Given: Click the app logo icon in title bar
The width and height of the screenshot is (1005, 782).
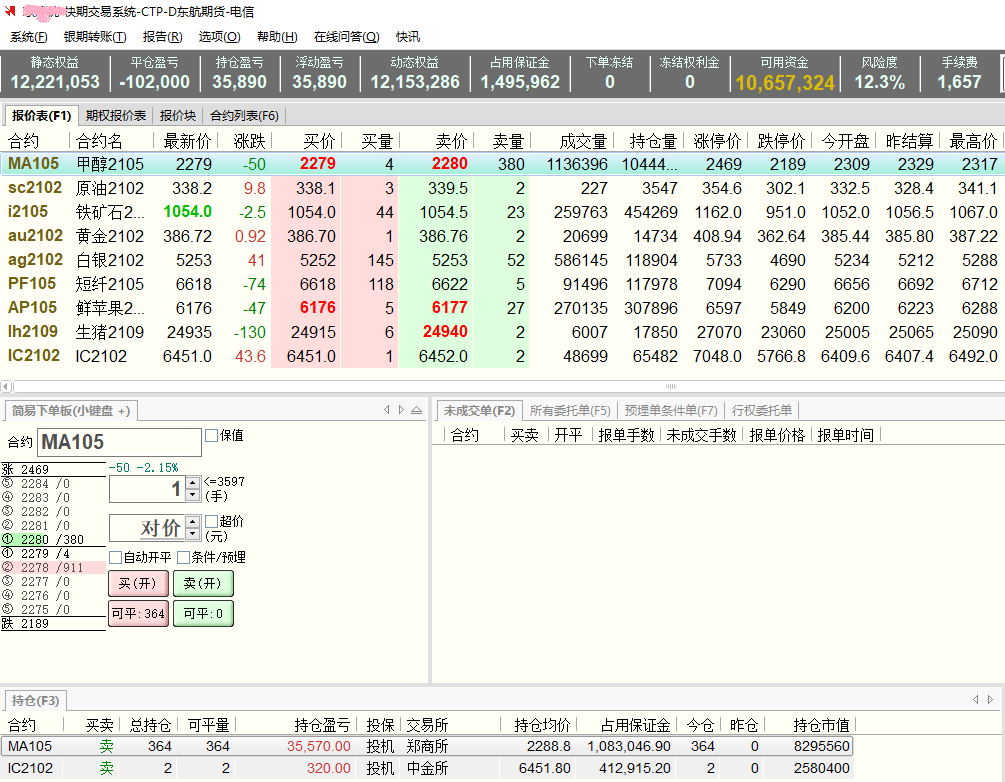Looking at the screenshot, I should click(x=11, y=12).
